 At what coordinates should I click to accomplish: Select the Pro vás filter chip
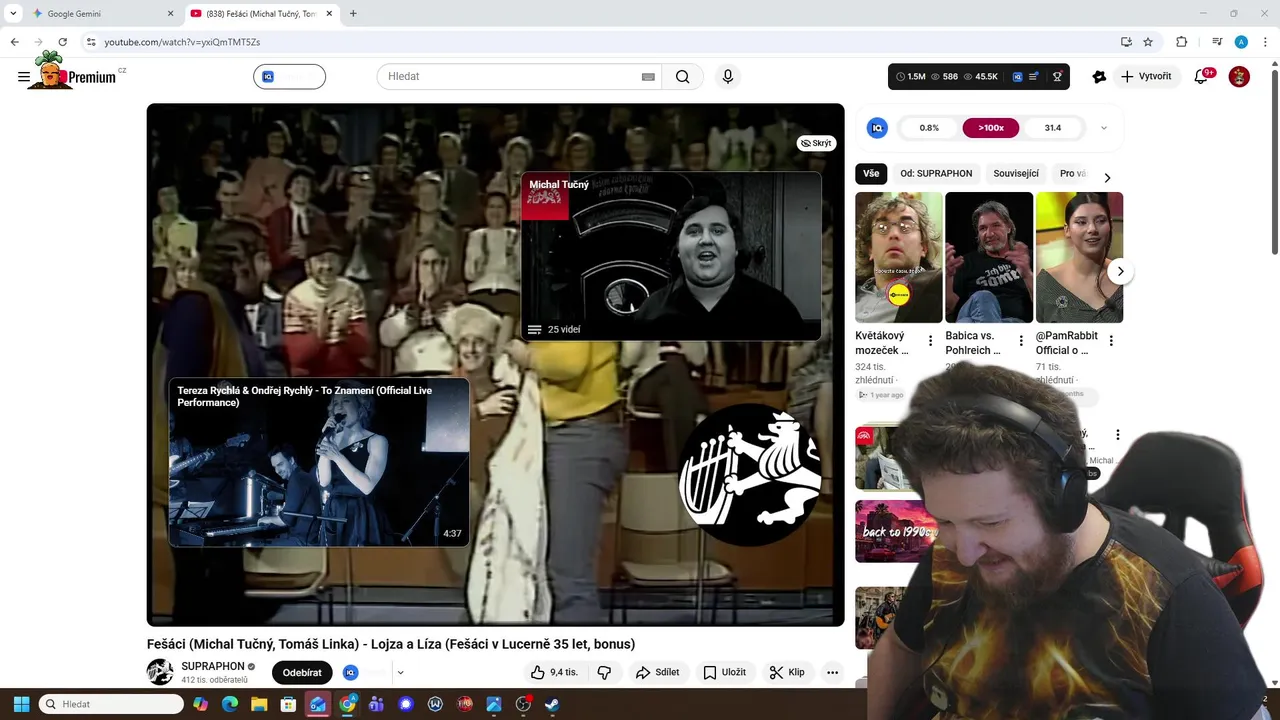1072,174
